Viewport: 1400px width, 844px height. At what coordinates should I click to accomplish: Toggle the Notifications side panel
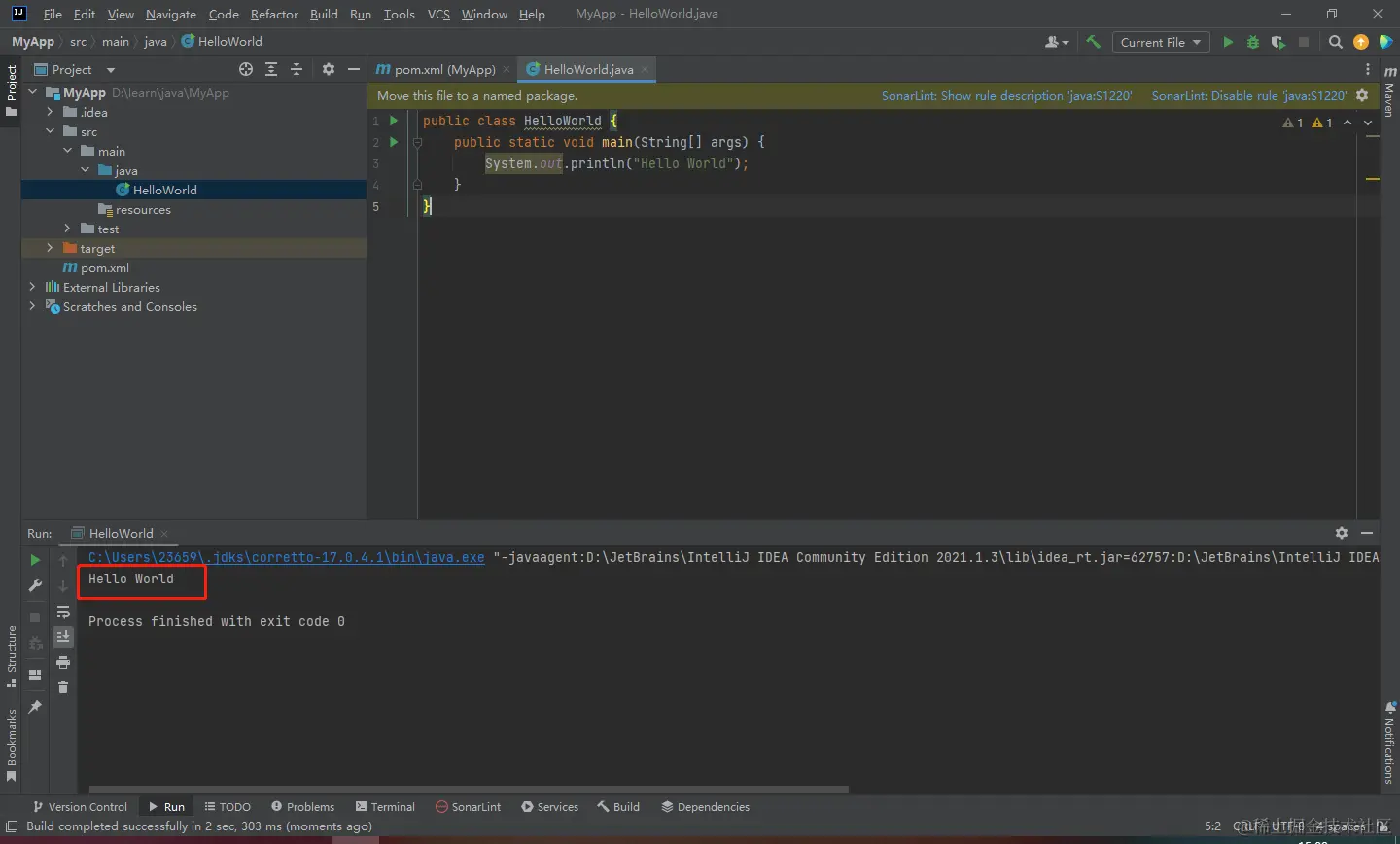1389,743
